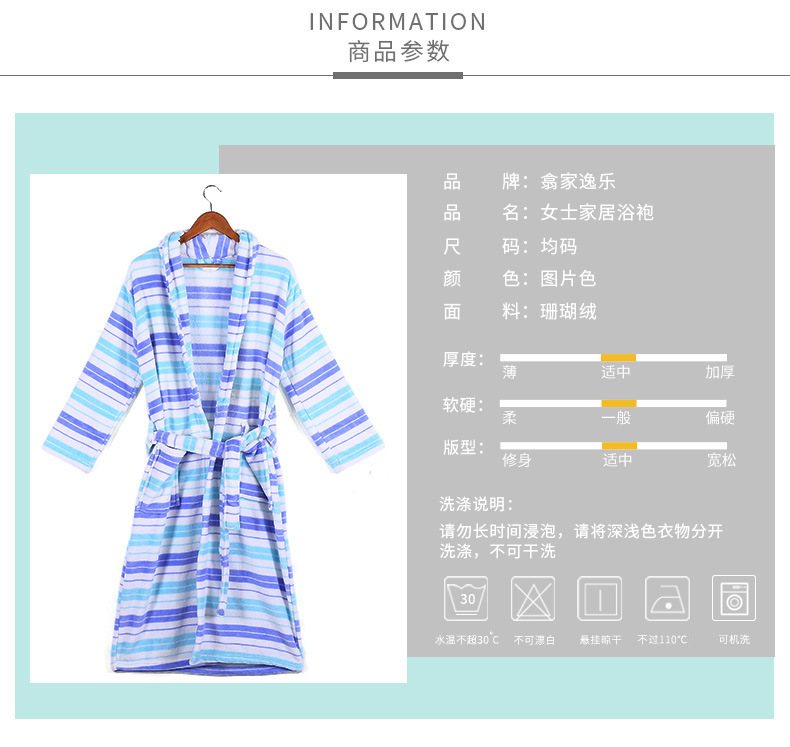Click the 加厚 label on thickness scale
The width and height of the screenshot is (790, 747).
[719, 372]
